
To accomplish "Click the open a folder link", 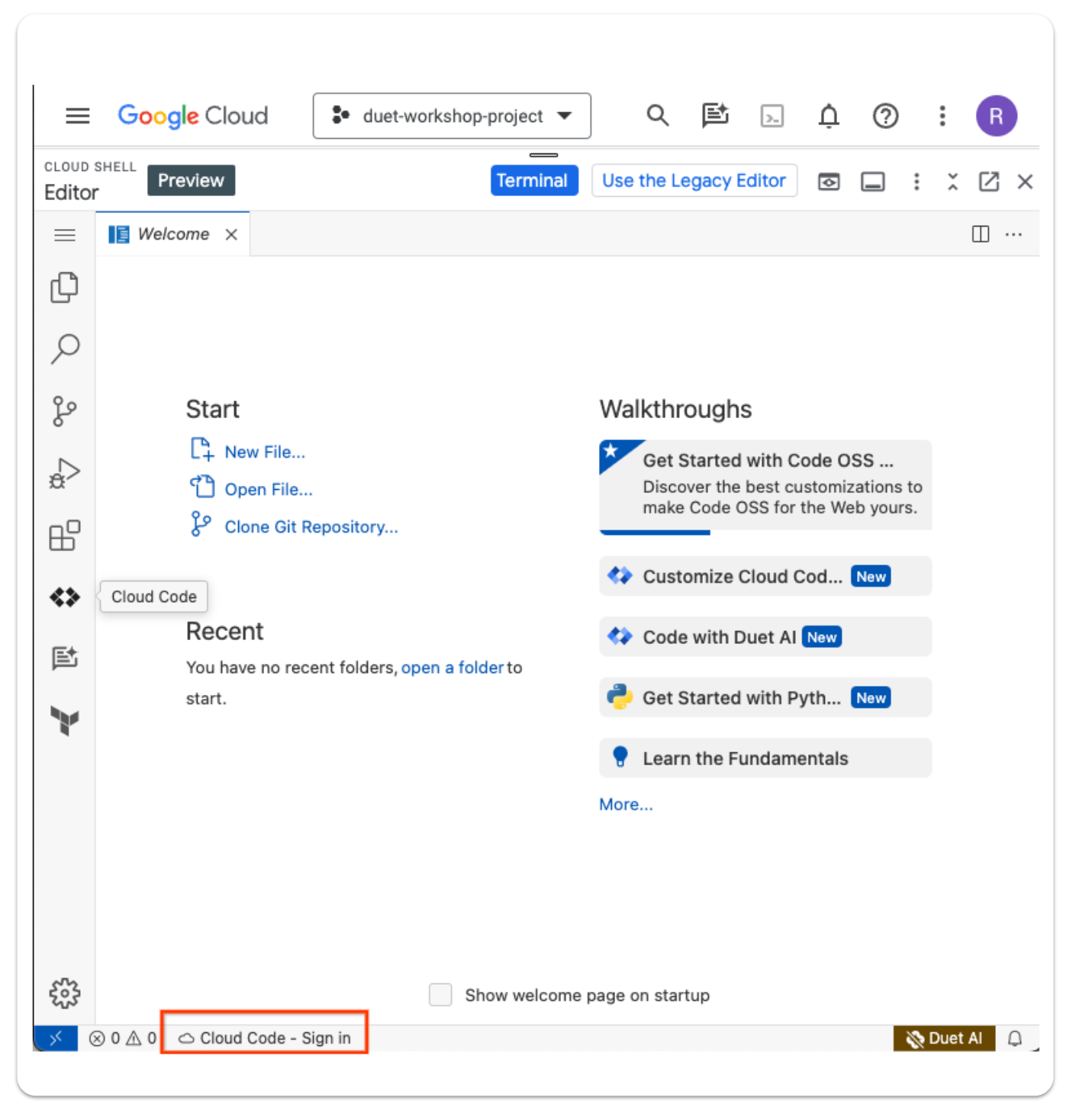I will 452,668.
